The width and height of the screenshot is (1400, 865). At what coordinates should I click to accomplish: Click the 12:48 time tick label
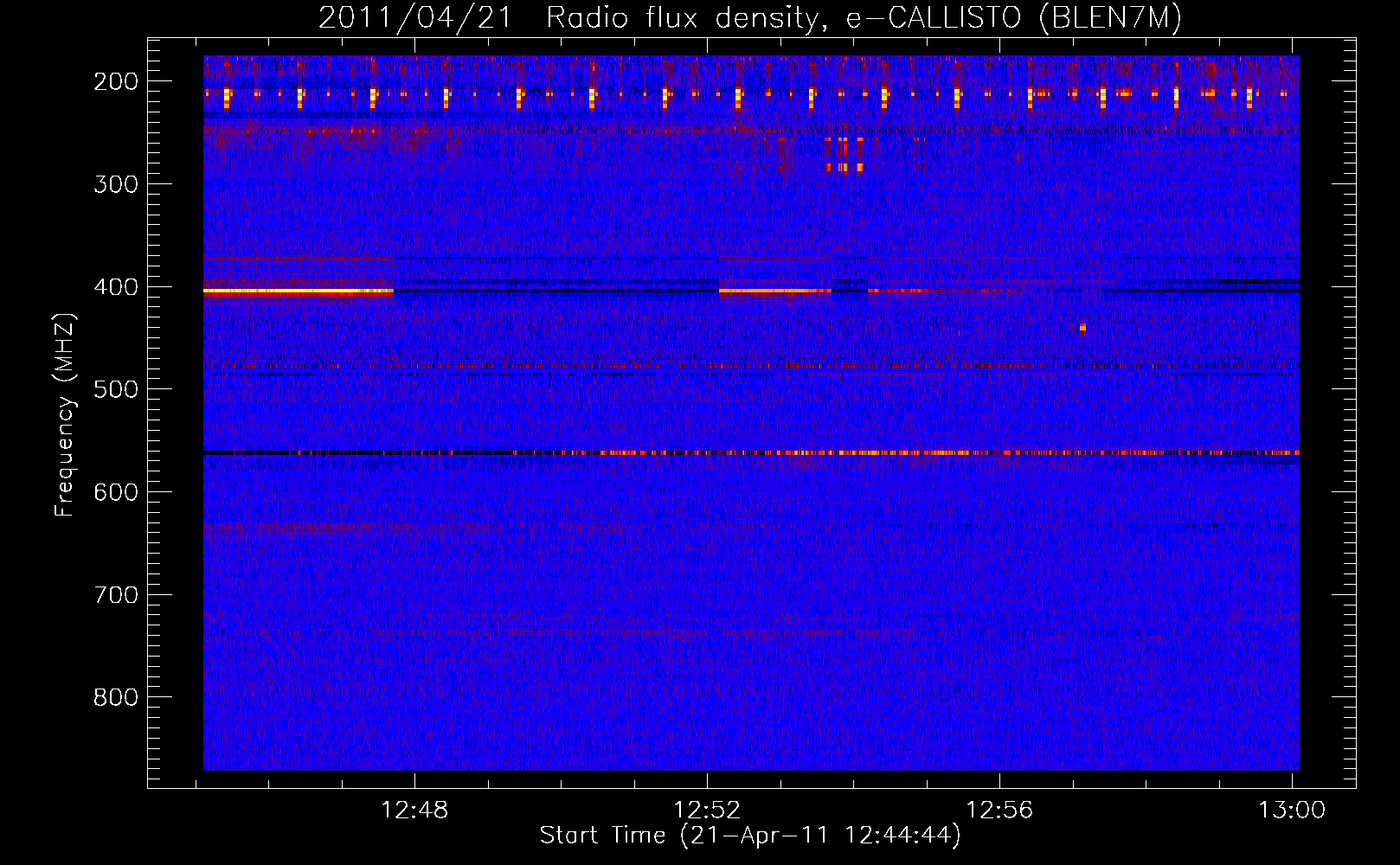click(x=414, y=811)
